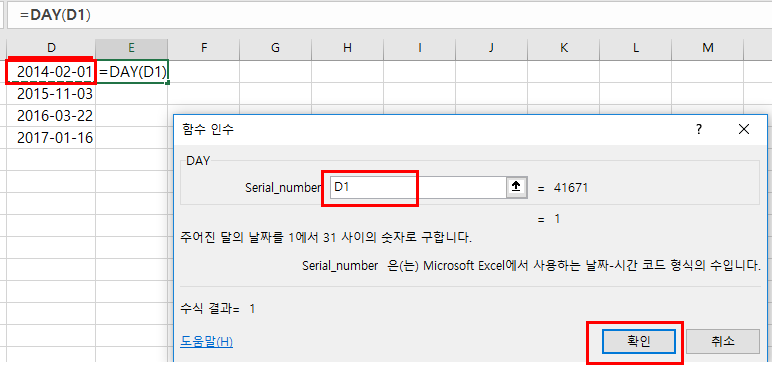Screen dimensions: 772x365
Task: Select column L header
Action: coord(636,48)
